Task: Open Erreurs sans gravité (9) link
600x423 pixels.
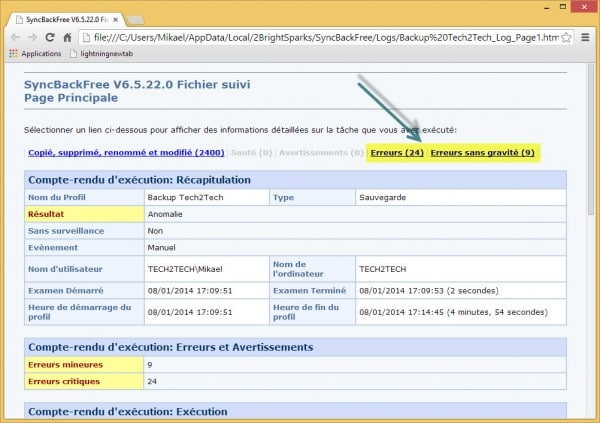Action: [x=483, y=153]
